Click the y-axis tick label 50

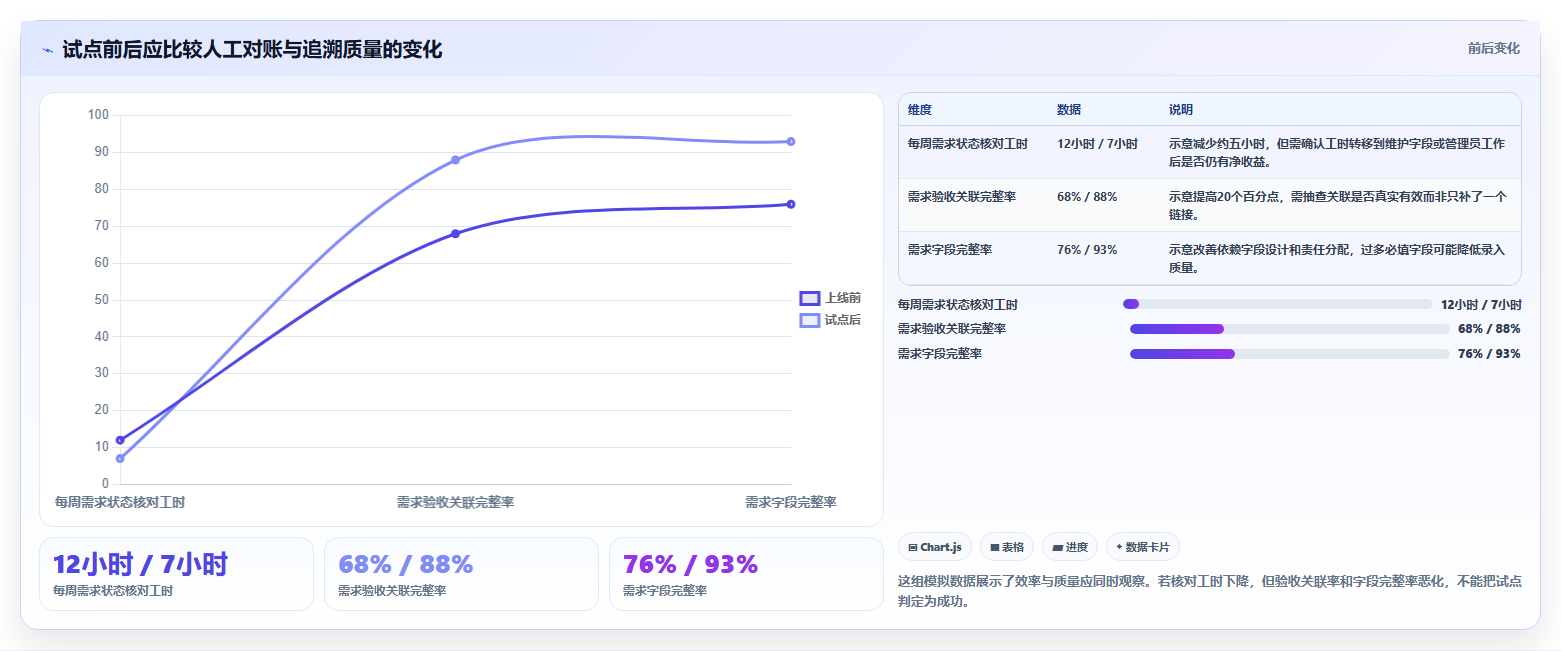click(x=101, y=299)
